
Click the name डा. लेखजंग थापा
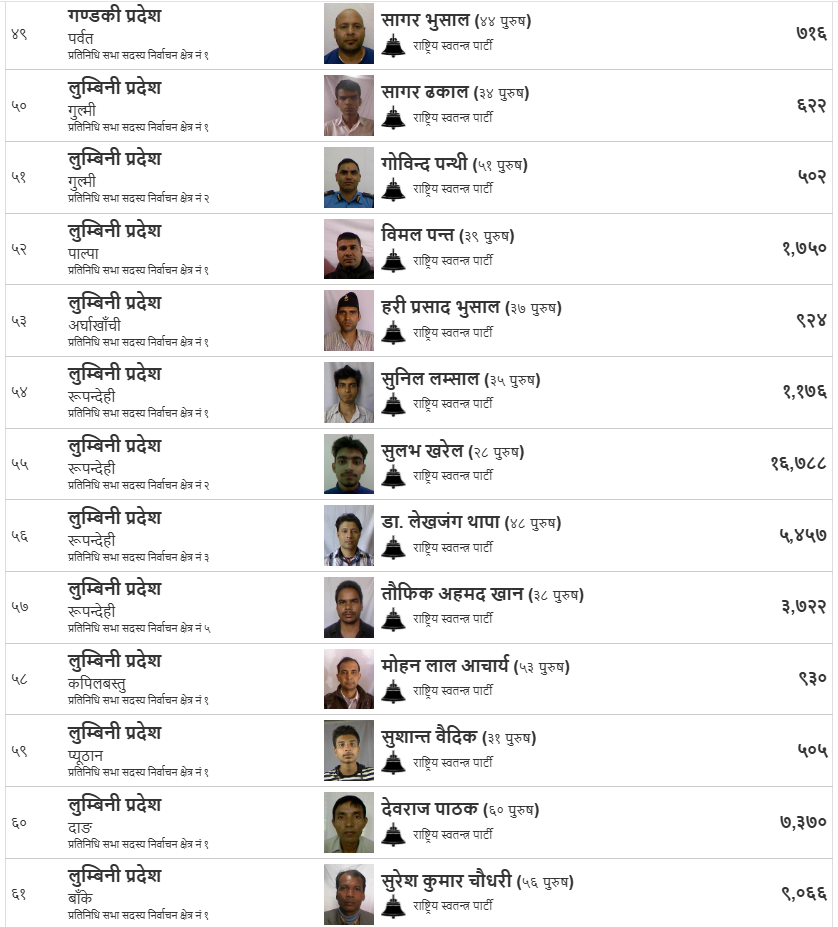click(x=452, y=522)
